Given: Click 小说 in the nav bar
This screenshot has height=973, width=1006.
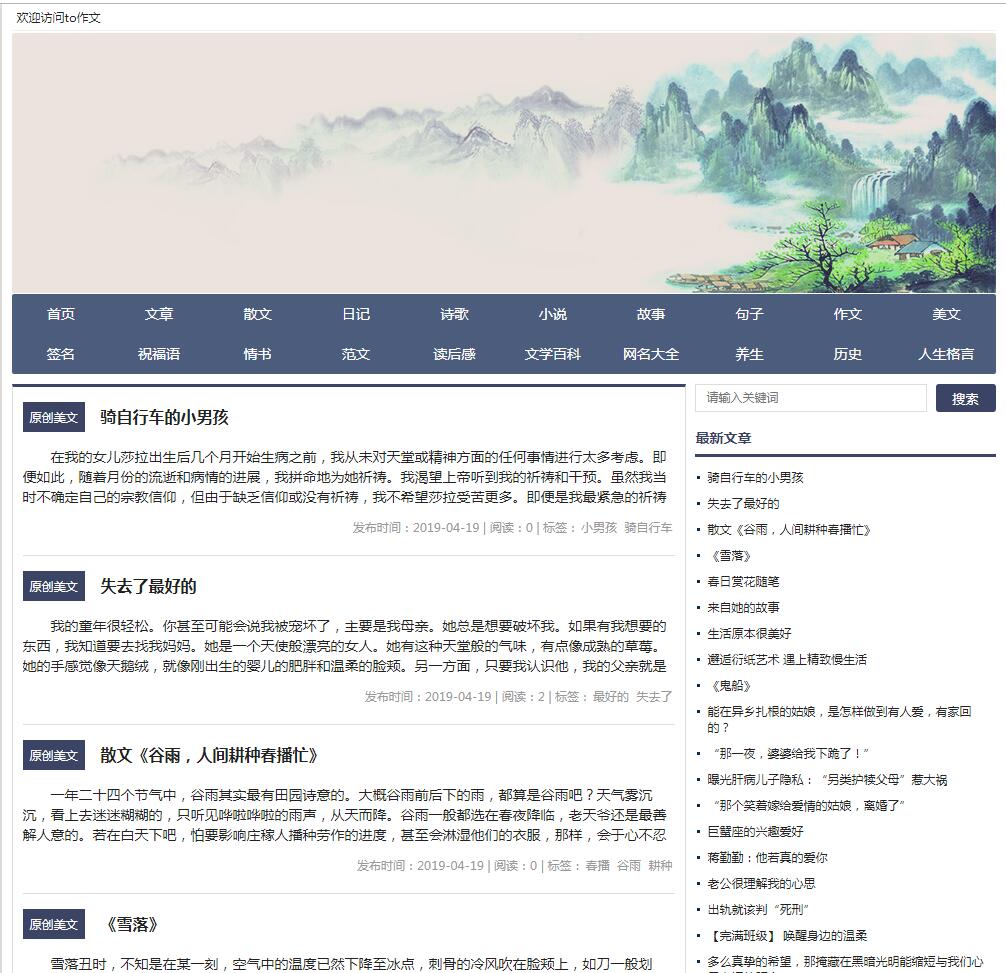Looking at the screenshot, I should coord(552,314).
